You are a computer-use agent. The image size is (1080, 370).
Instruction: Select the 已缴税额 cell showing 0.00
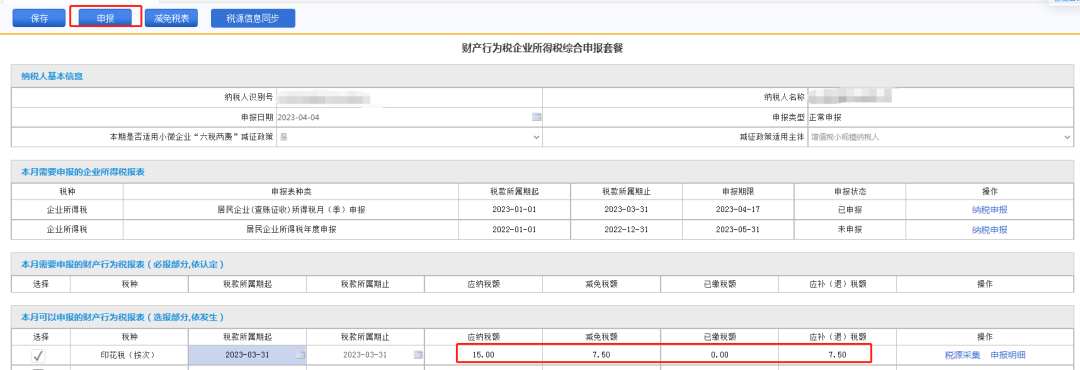coord(719,355)
